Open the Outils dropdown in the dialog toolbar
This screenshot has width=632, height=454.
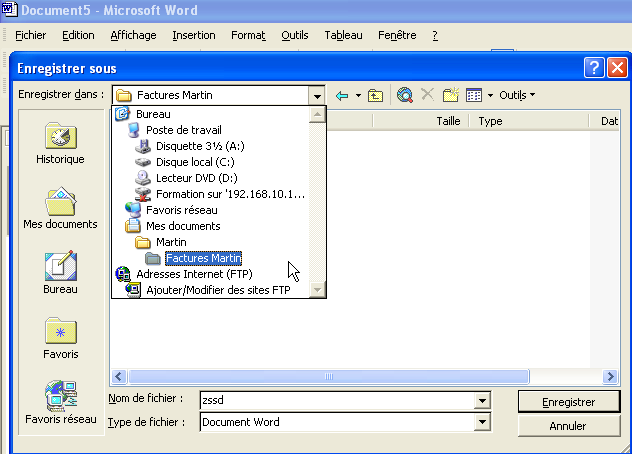point(517,95)
